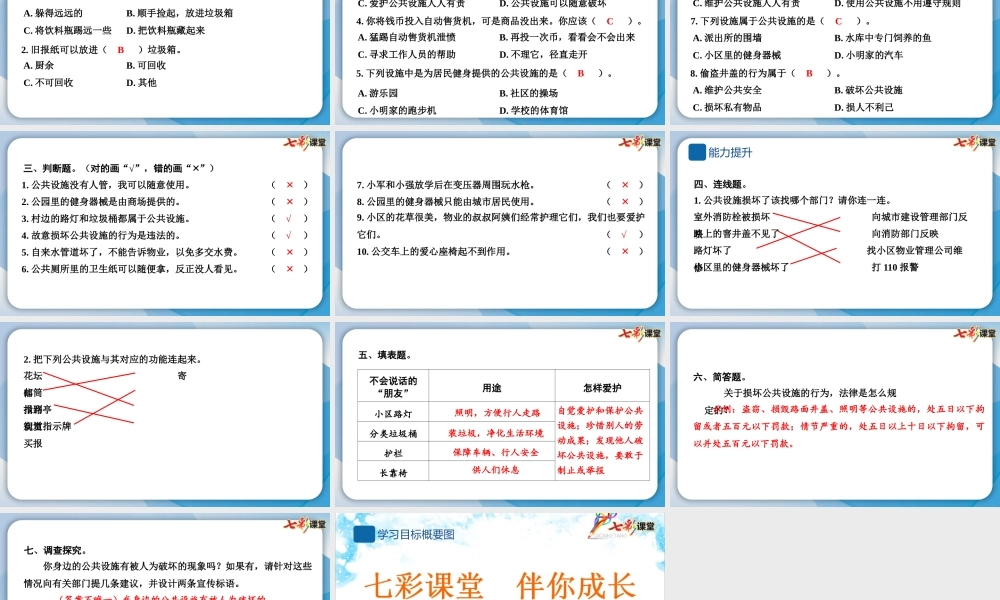The height and width of the screenshot is (600, 1000).
Task: Open the 能力提升 section header
Action: tap(728, 152)
